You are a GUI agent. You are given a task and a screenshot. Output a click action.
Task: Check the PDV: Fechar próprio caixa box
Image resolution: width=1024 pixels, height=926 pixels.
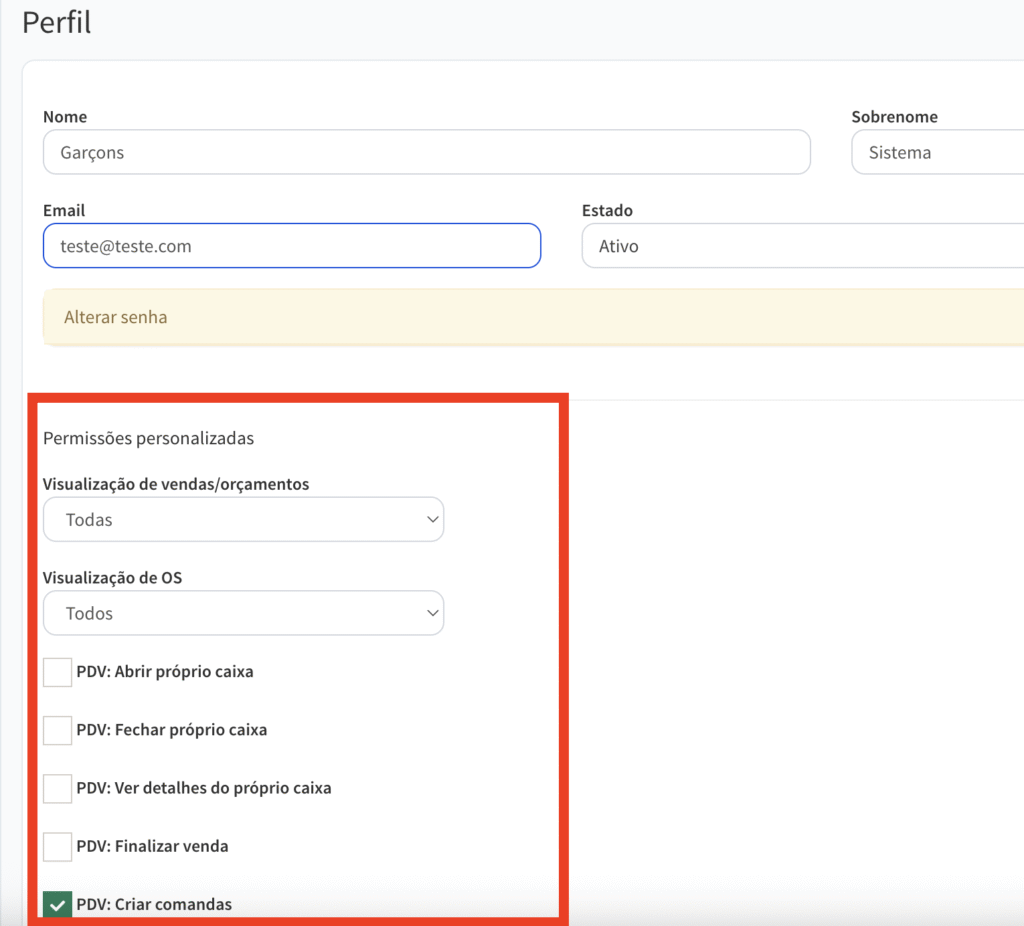point(57,730)
